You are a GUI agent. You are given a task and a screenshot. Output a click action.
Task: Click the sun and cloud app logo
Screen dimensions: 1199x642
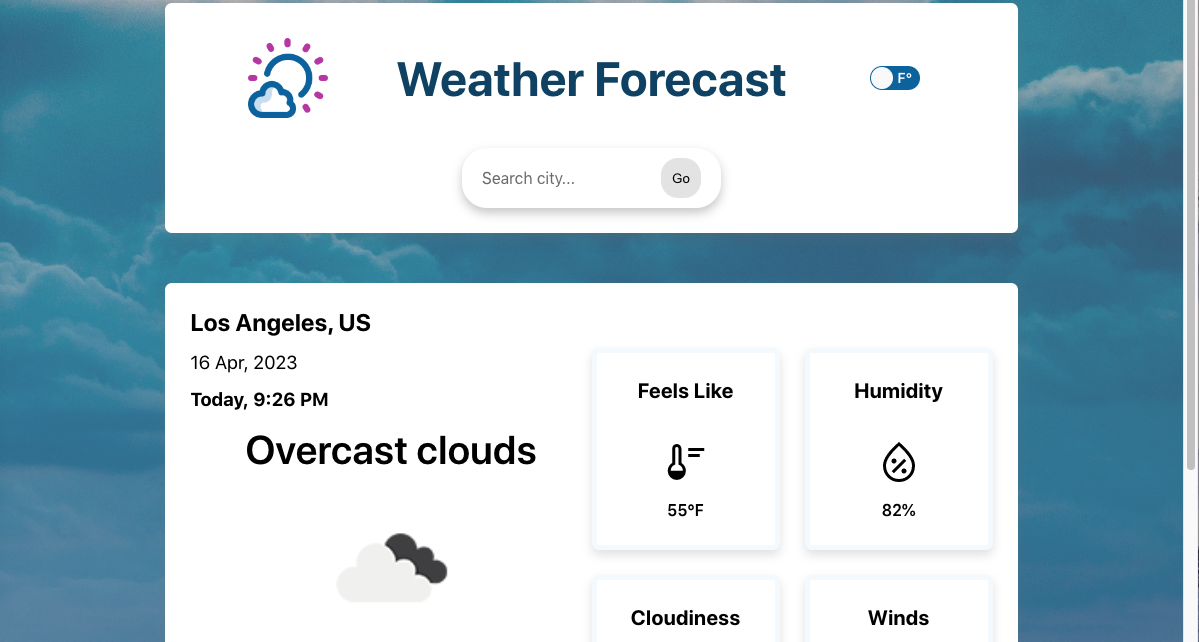(x=287, y=79)
